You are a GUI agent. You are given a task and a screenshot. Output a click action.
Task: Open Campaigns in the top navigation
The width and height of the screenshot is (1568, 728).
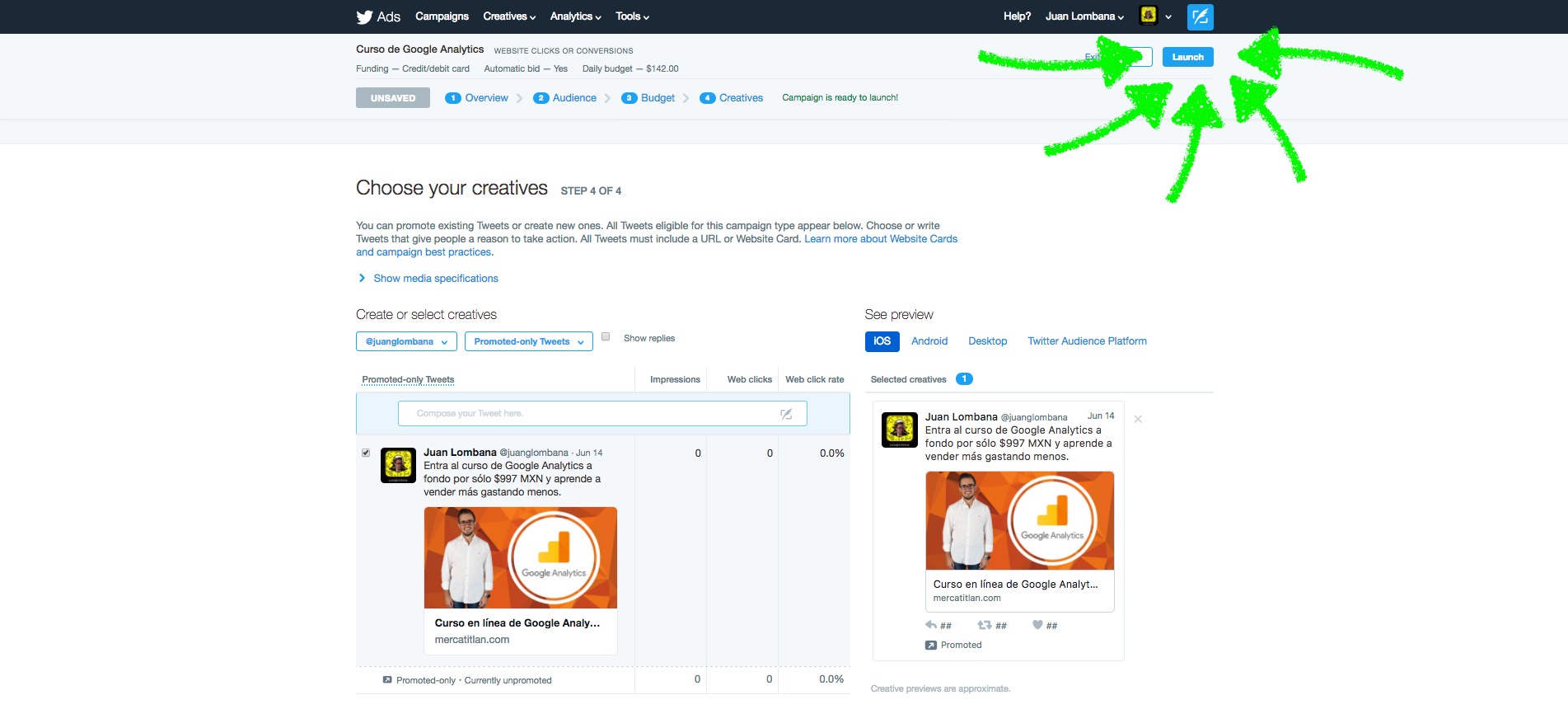pyautogui.click(x=442, y=16)
